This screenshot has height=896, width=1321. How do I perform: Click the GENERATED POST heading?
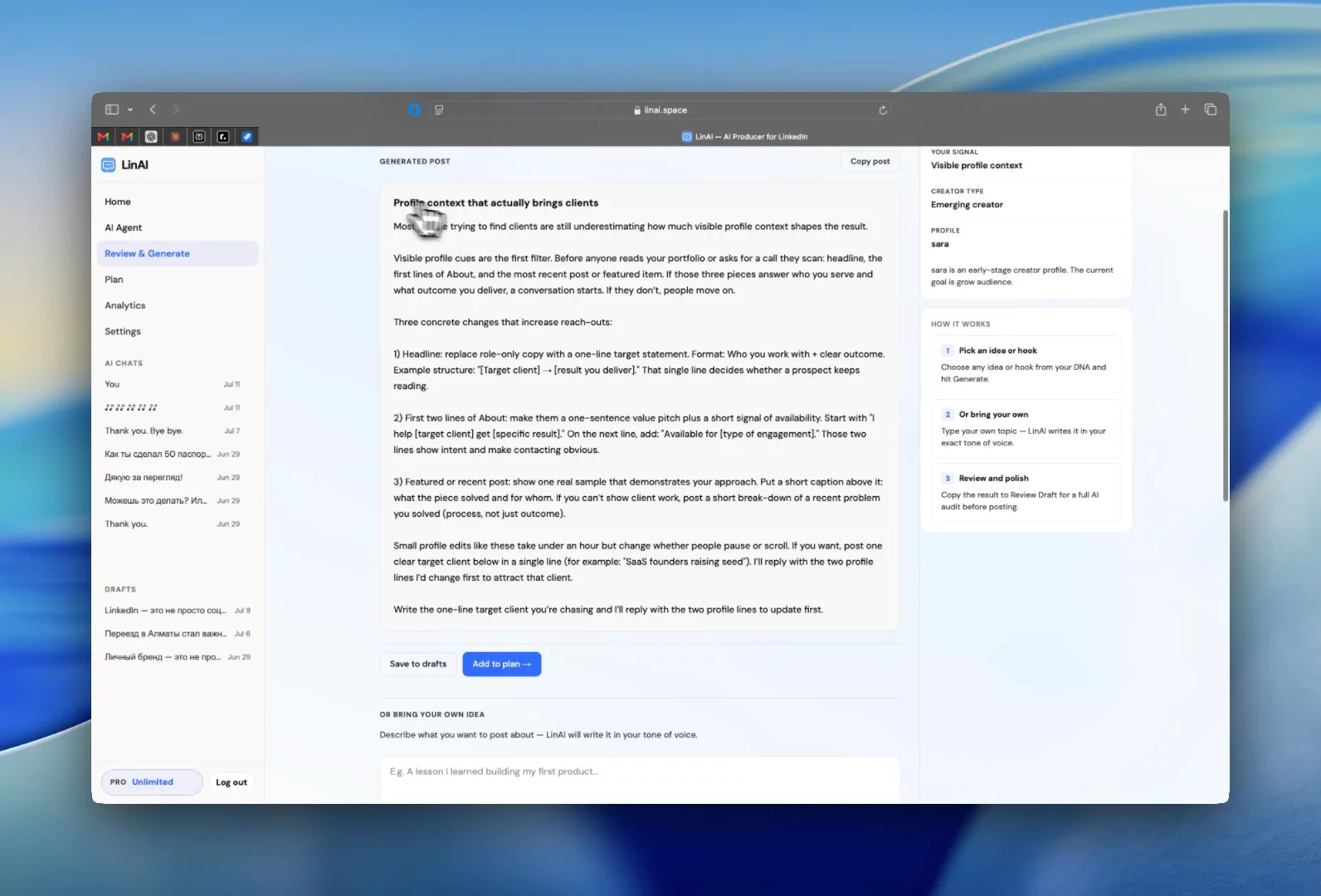pyautogui.click(x=415, y=162)
